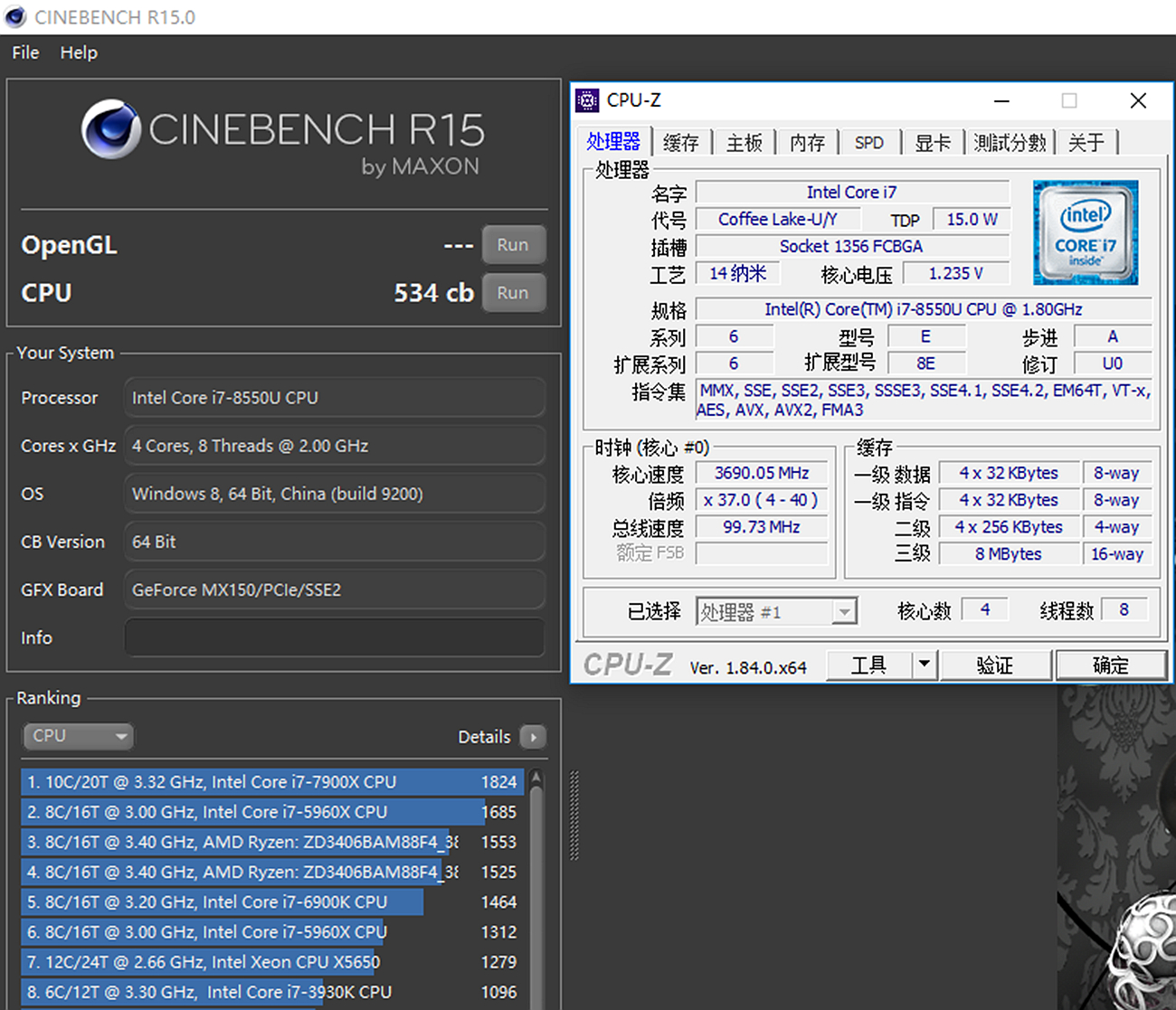Screen dimensions: 1176x1010
Task: Open Details arrow in Ranking panel
Action: point(533,737)
